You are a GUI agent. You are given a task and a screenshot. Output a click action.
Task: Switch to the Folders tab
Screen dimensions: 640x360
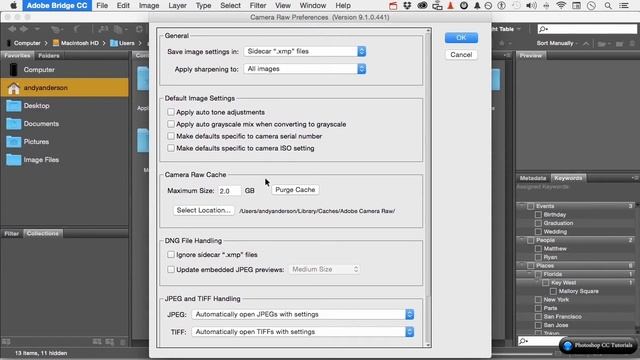click(x=49, y=56)
